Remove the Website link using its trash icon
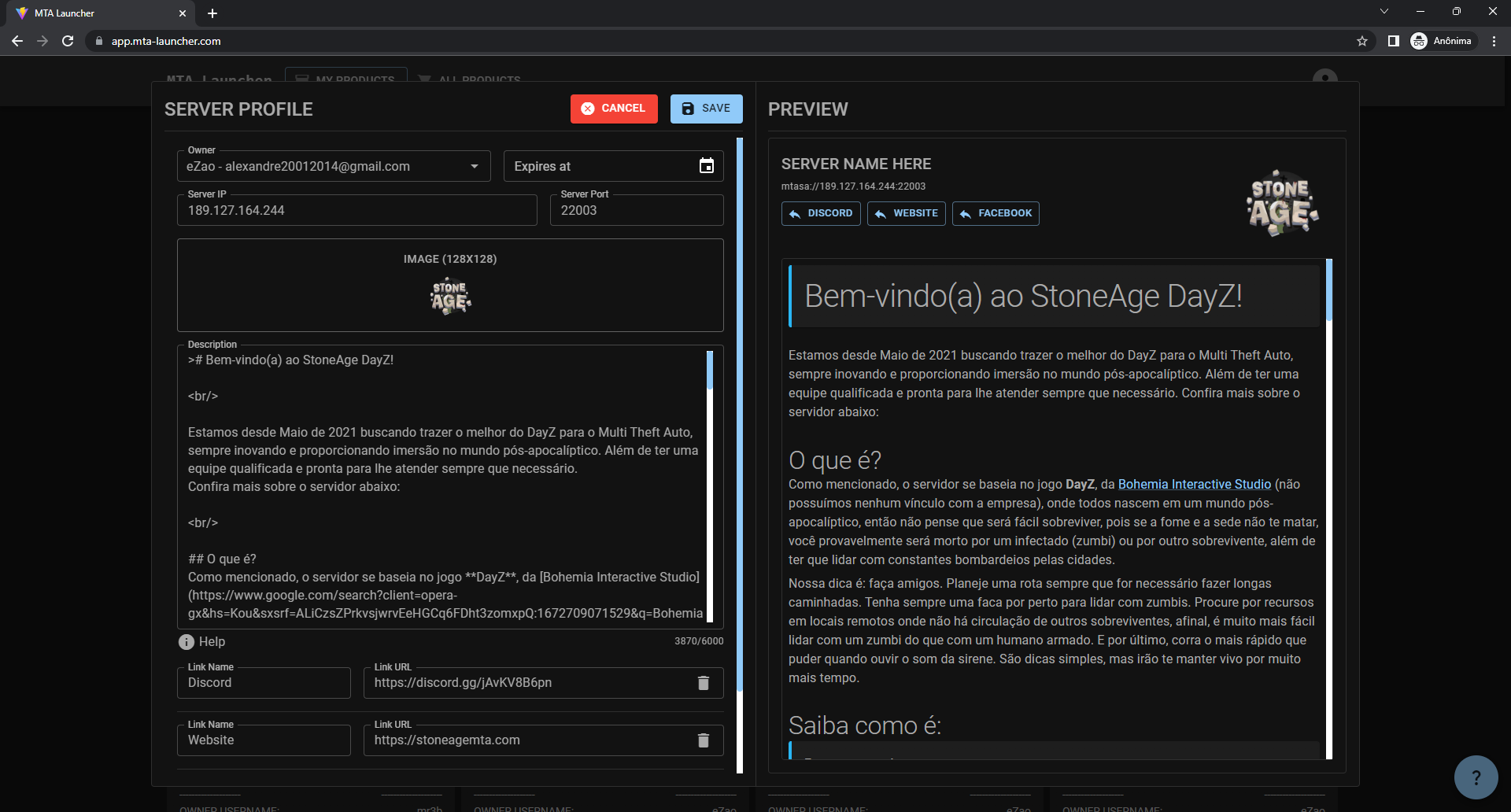The width and height of the screenshot is (1511, 812). tap(703, 740)
